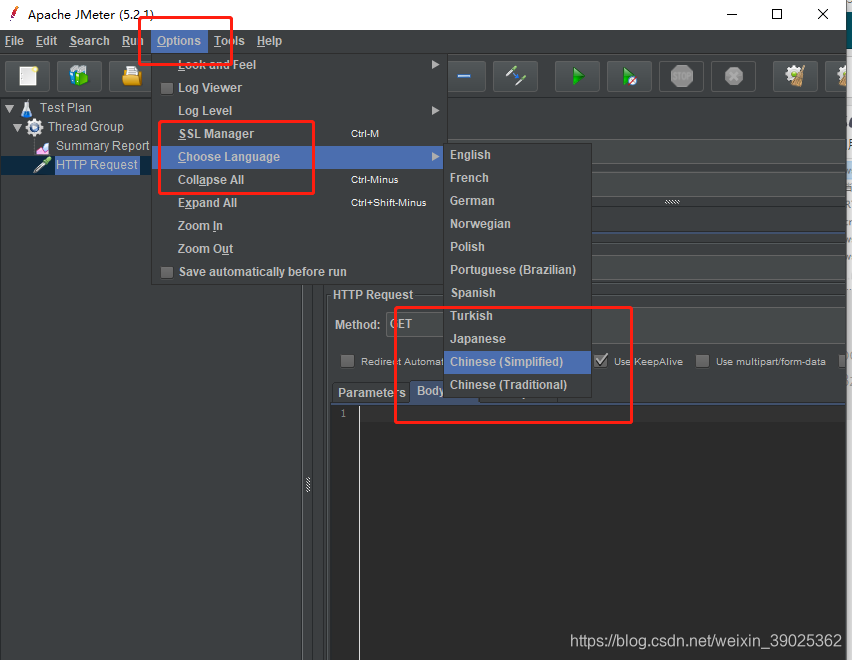The image size is (852, 660).
Task: Start the test with green arrow
Action: coord(577,76)
